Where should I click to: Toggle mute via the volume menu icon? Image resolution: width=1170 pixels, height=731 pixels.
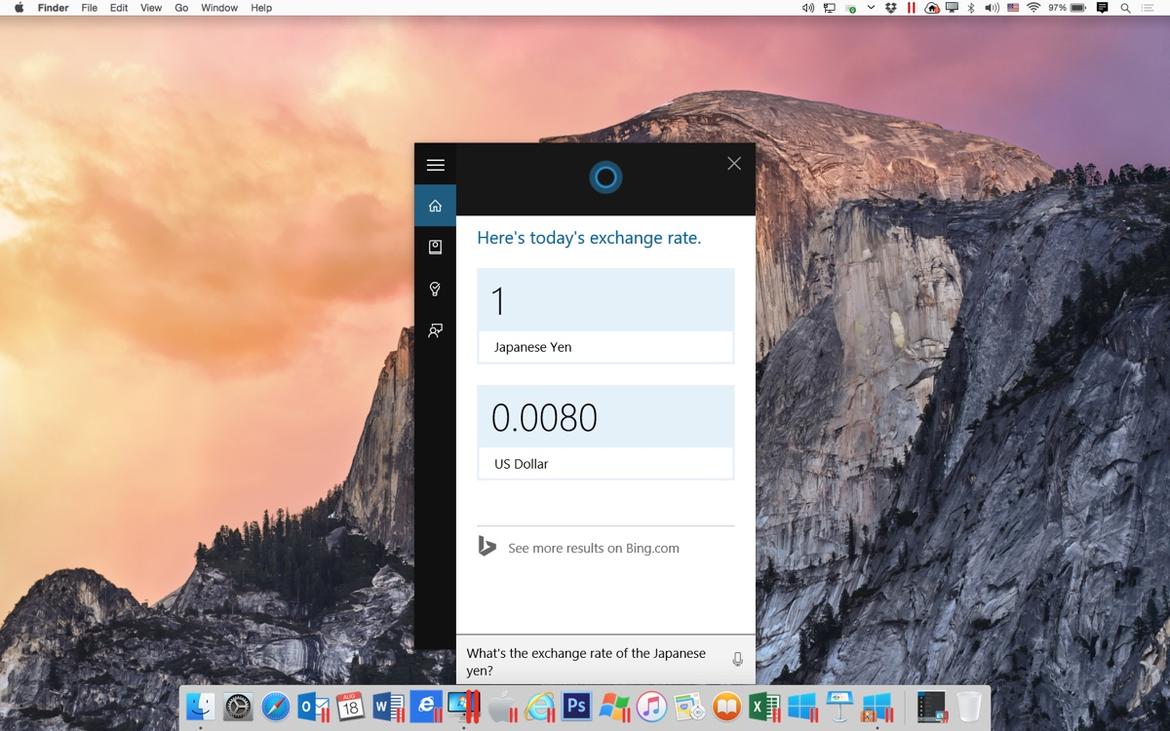[990, 7]
